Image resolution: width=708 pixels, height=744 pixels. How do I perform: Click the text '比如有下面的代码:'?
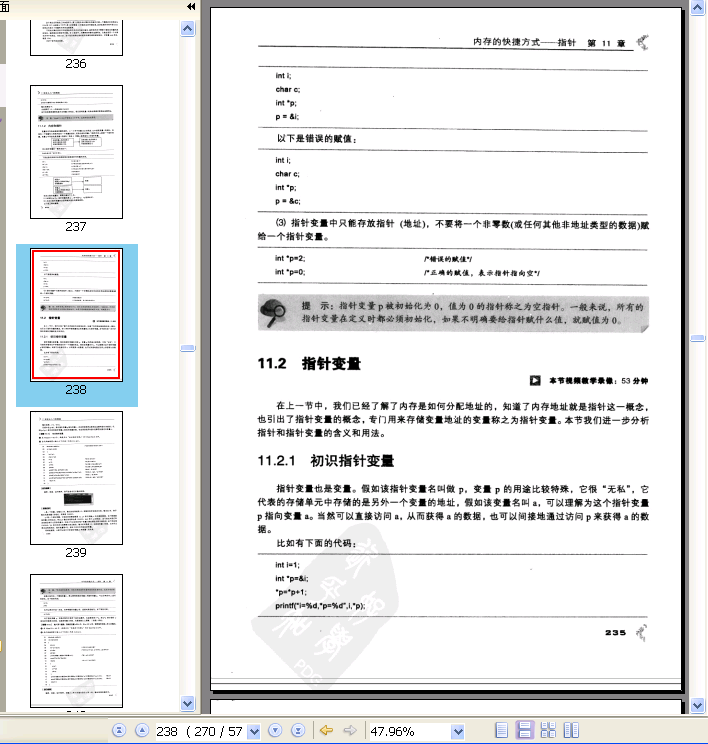point(316,543)
